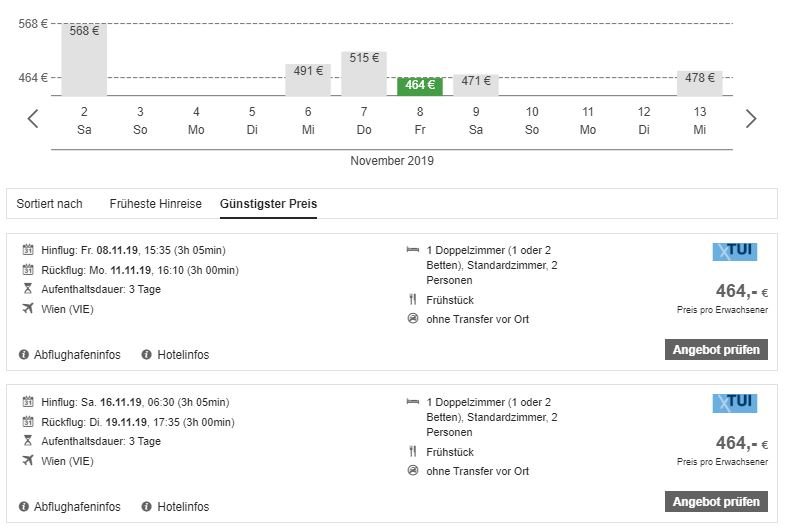Open Hotelinfos link in second offer
This screenshot has height=529, width=786.
[x=183, y=507]
